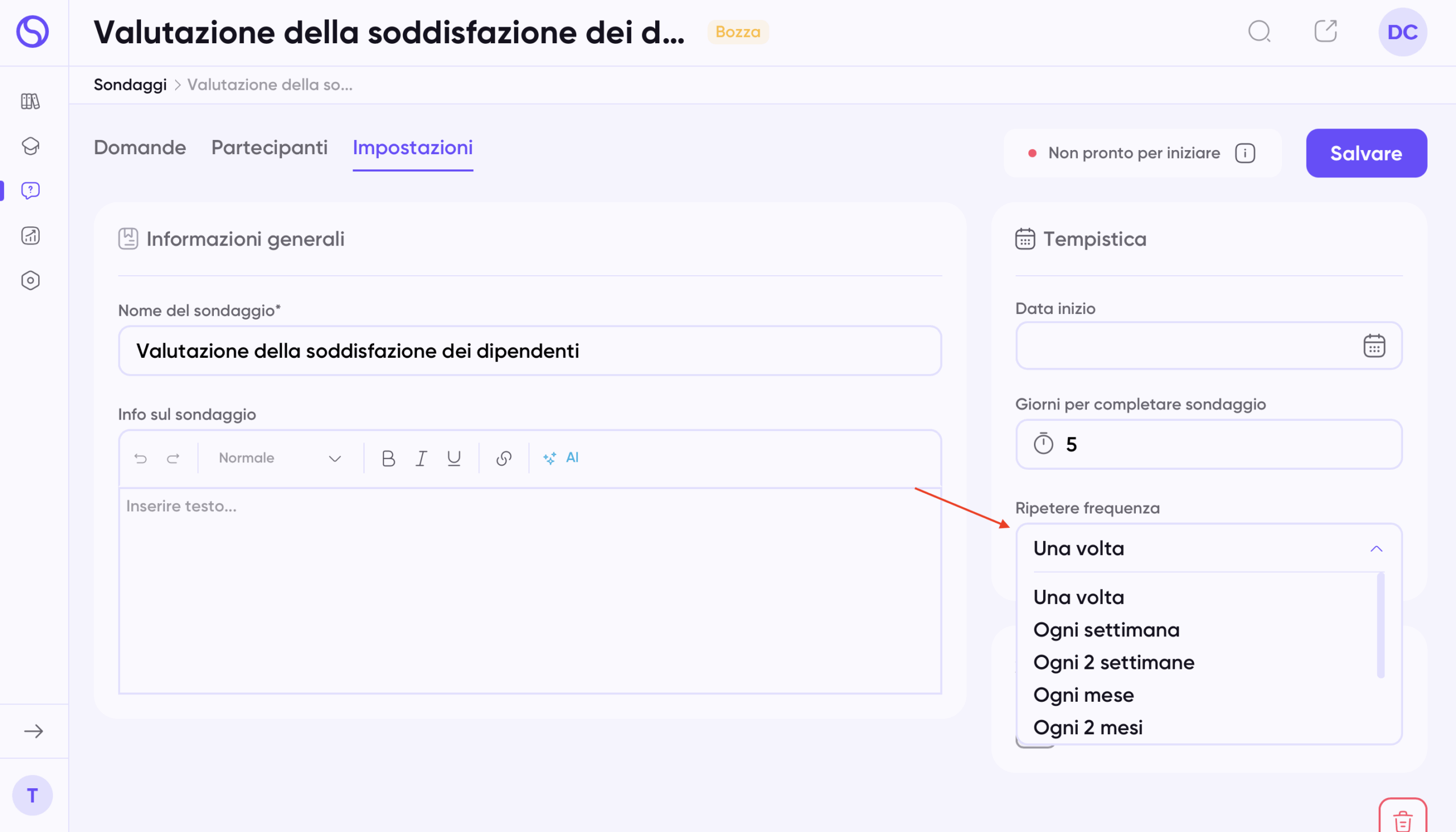Image resolution: width=1456 pixels, height=832 pixels.
Task: Open calendar picker for Data inizio
Action: (x=1374, y=346)
